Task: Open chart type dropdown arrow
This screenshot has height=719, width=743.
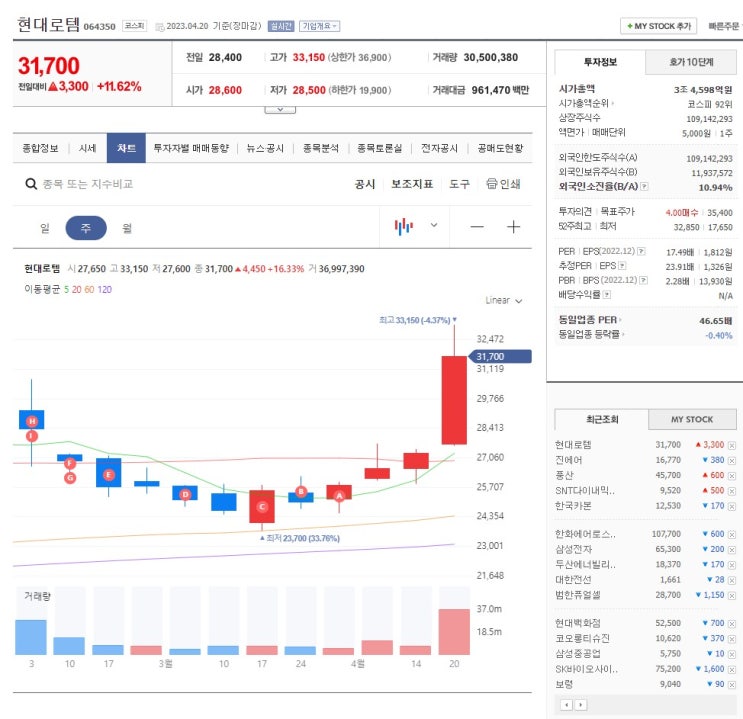Action: tap(434, 226)
